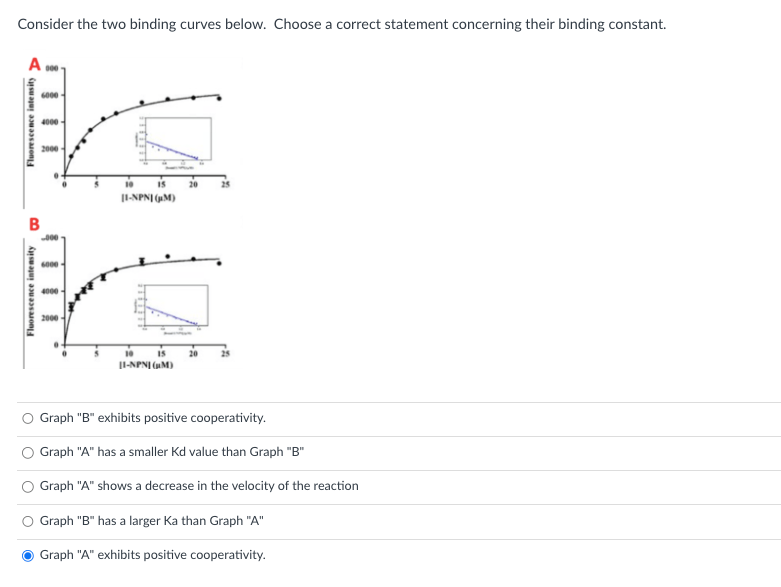The width and height of the screenshot is (781, 587).
Task: Click the answer text 'Graph "B" exhibits positive cooperativity.'
Action: (x=152, y=417)
